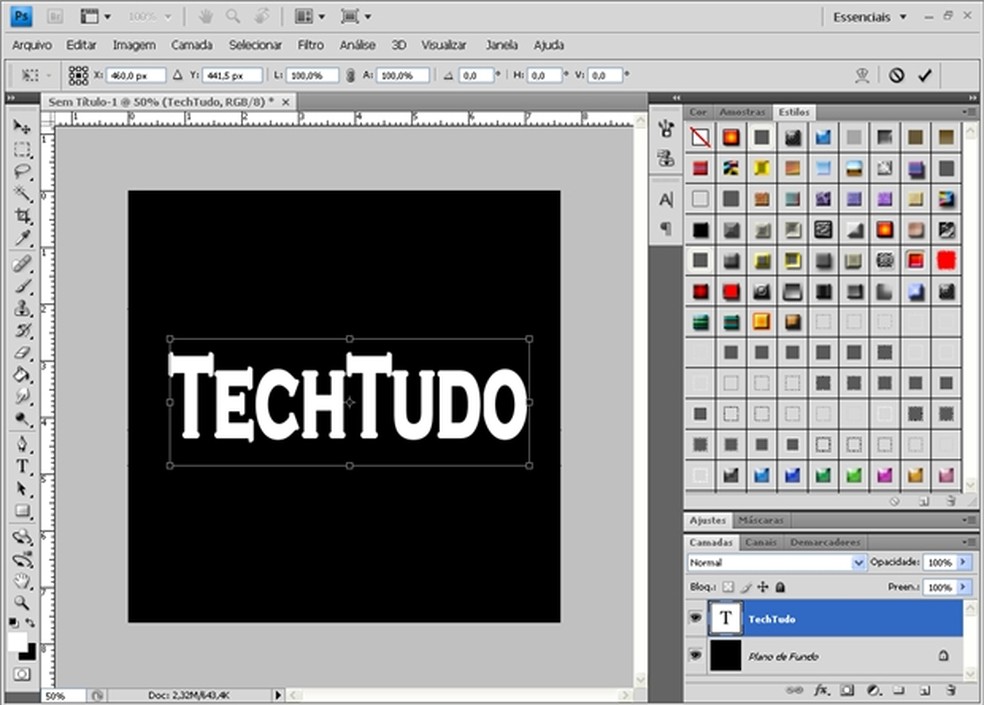Select the Zoom tool in toolbox

click(22, 603)
